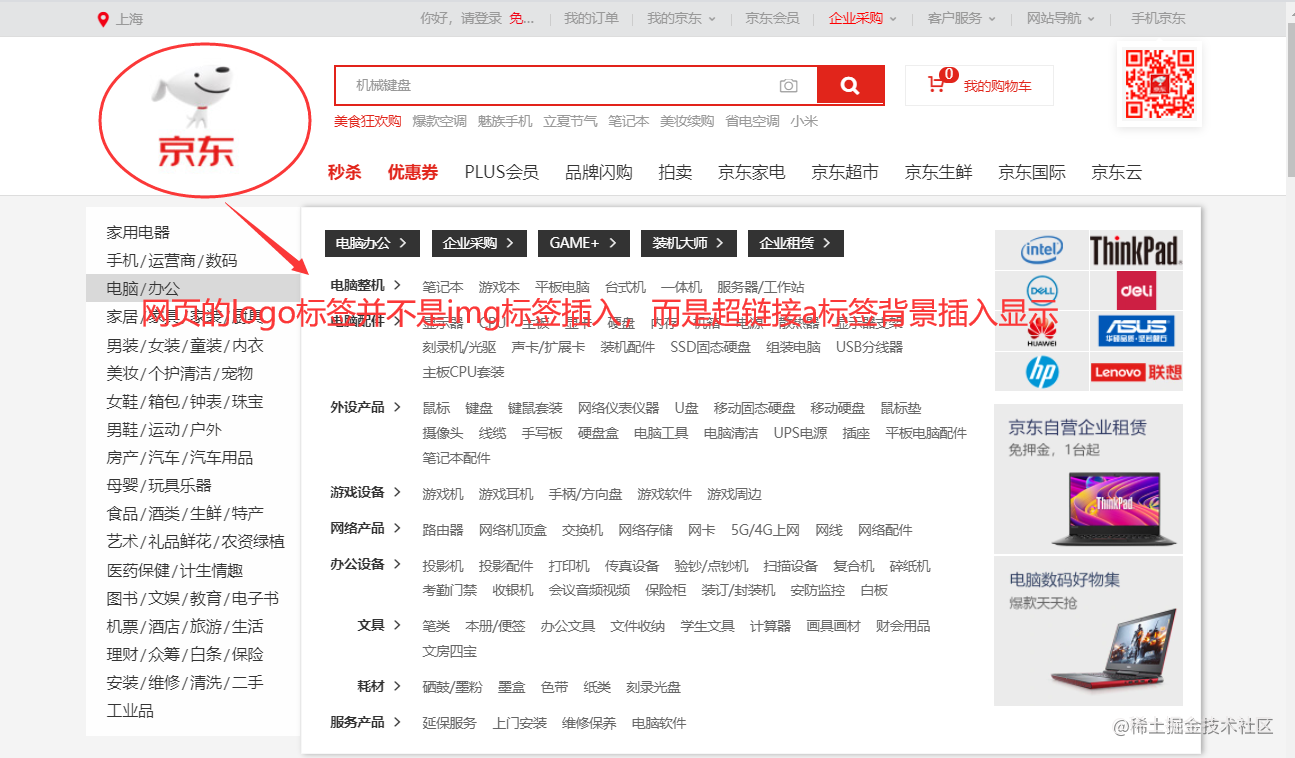Select 家用电器 in the category sidebar

pyautogui.click(x=139, y=232)
